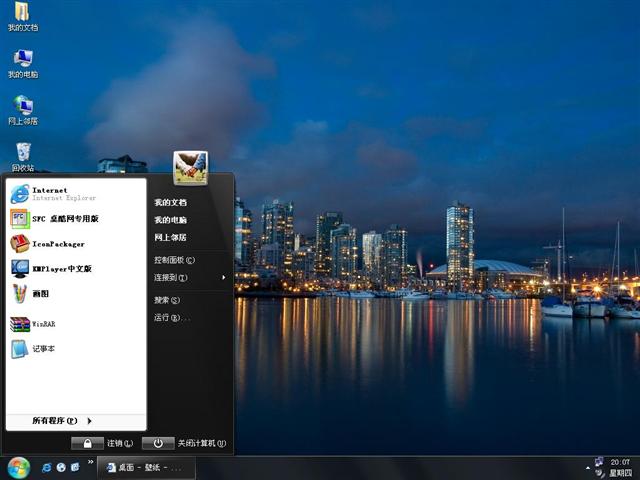The width and height of the screenshot is (640, 480).
Task: Launch Internet Explorer from the Start menu
Action: (x=76, y=194)
